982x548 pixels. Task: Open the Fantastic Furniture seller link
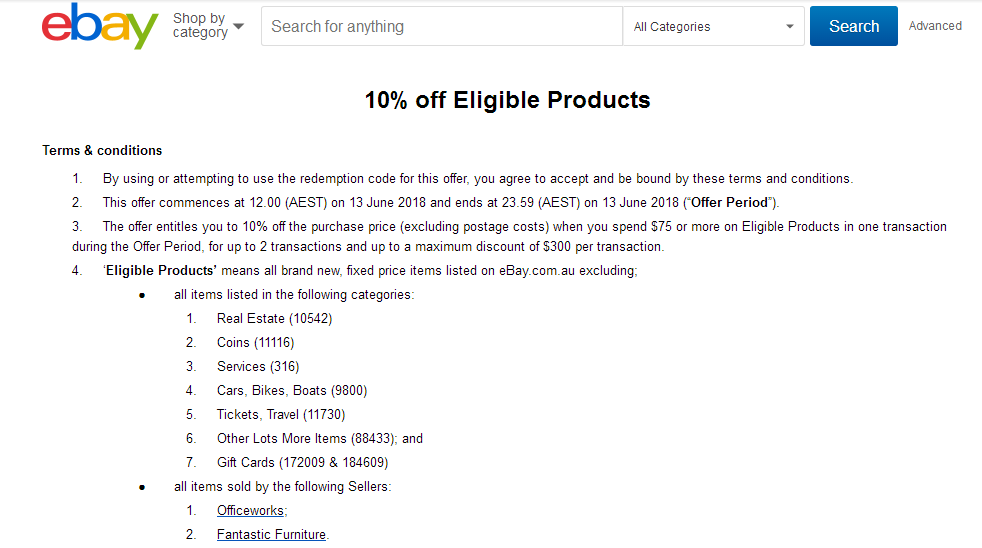coord(271,534)
